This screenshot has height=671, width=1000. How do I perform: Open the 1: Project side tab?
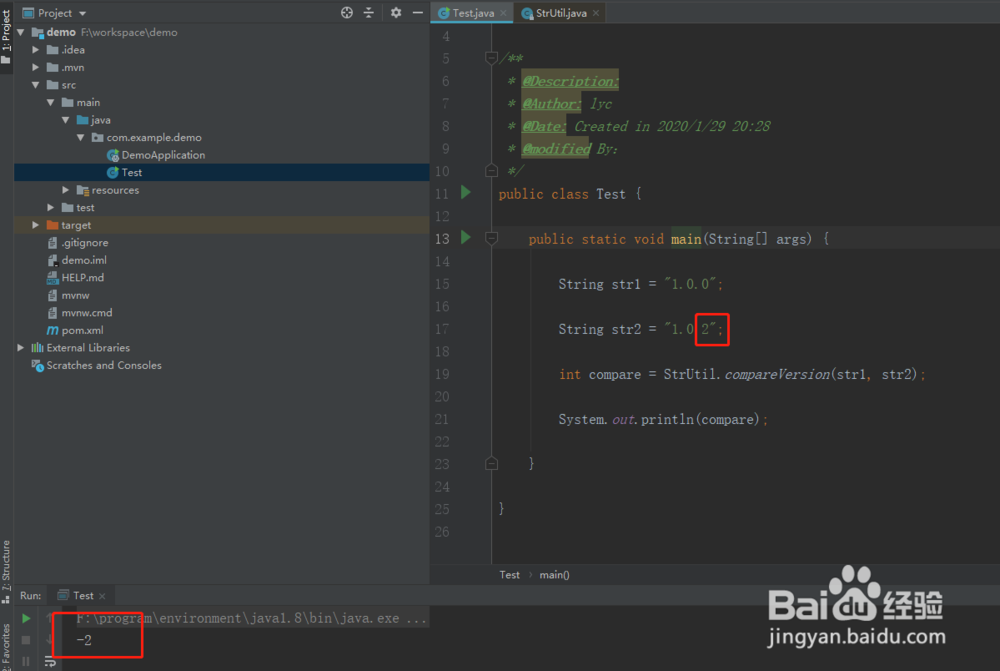click(x=6, y=35)
